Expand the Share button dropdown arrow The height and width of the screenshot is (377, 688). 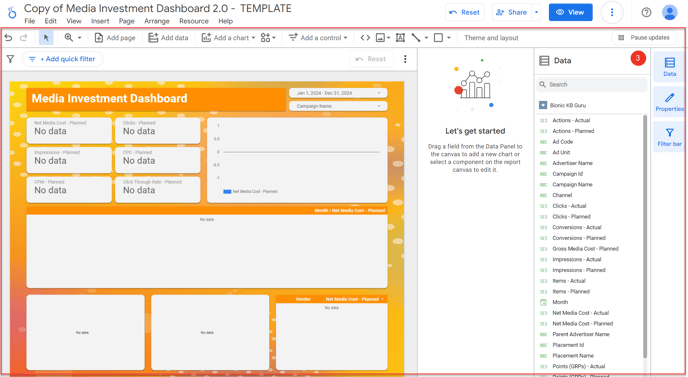tap(537, 12)
